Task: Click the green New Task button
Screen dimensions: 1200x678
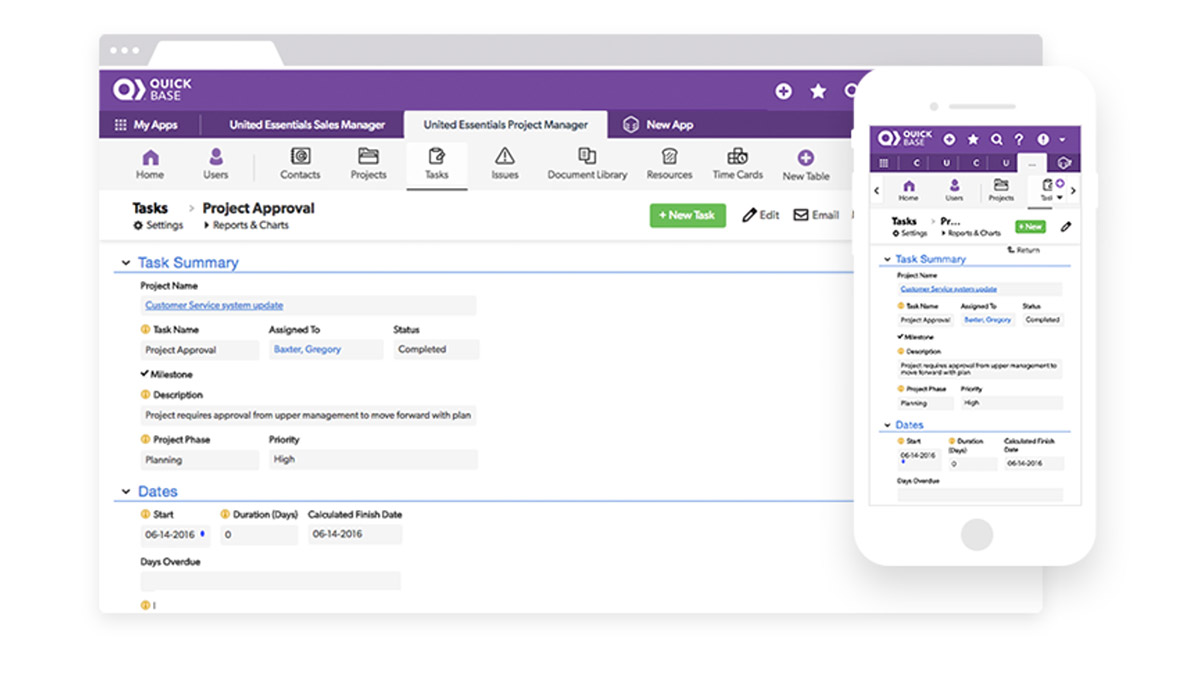Action: click(x=687, y=215)
